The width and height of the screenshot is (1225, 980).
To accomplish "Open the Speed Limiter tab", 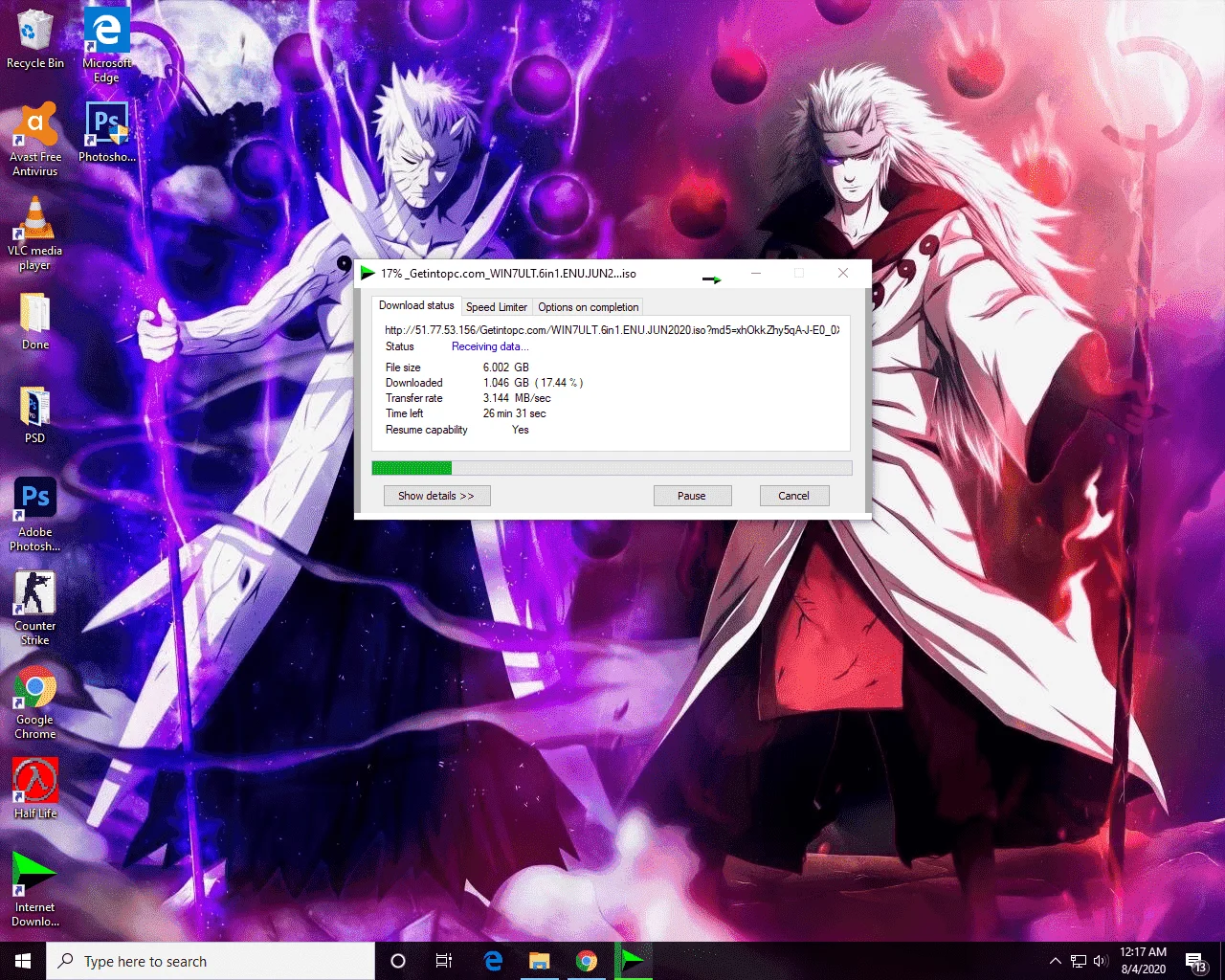I will click(497, 307).
